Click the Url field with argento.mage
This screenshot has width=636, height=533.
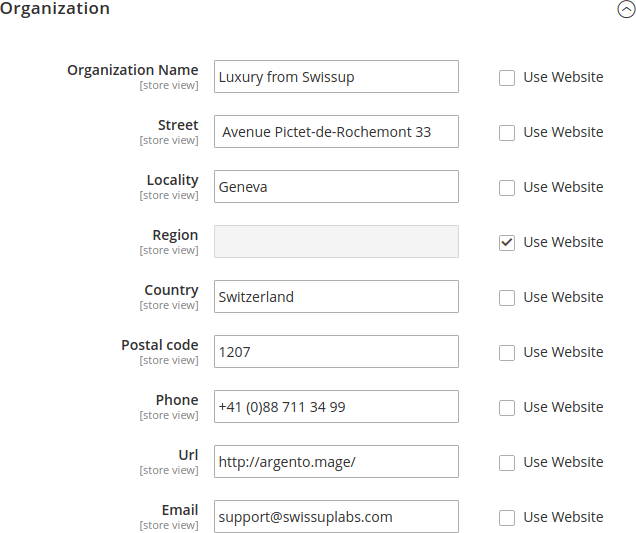(x=336, y=461)
